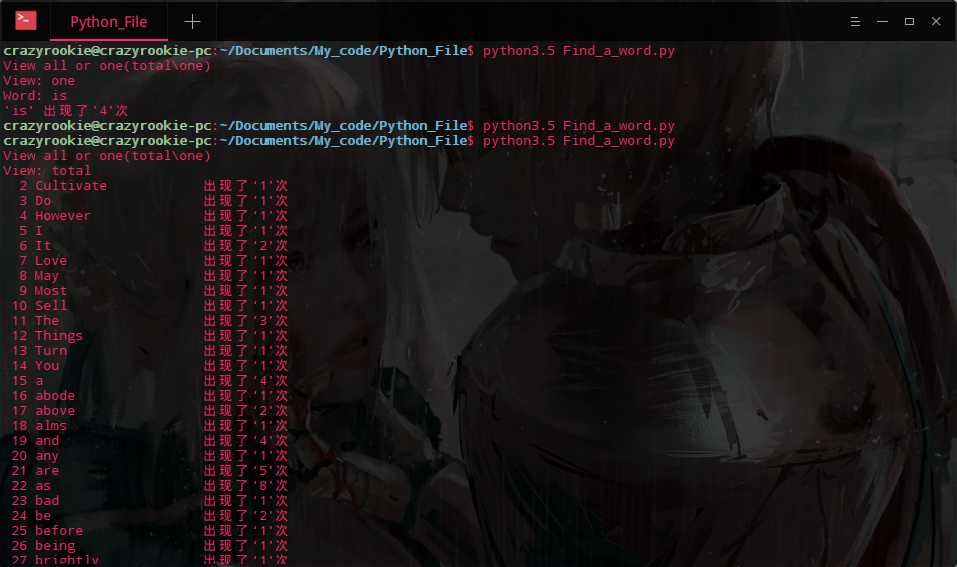The image size is (957, 567).
Task: Click the word 'bad' in row 23
Action: coord(47,500)
